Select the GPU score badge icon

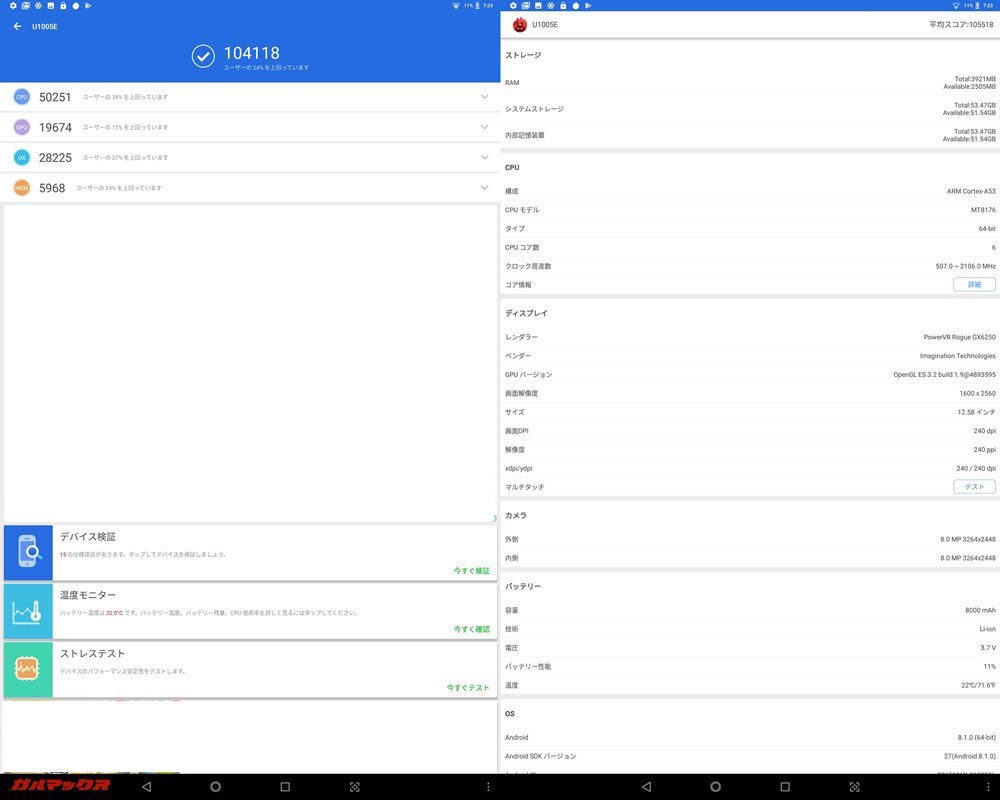point(21,127)
